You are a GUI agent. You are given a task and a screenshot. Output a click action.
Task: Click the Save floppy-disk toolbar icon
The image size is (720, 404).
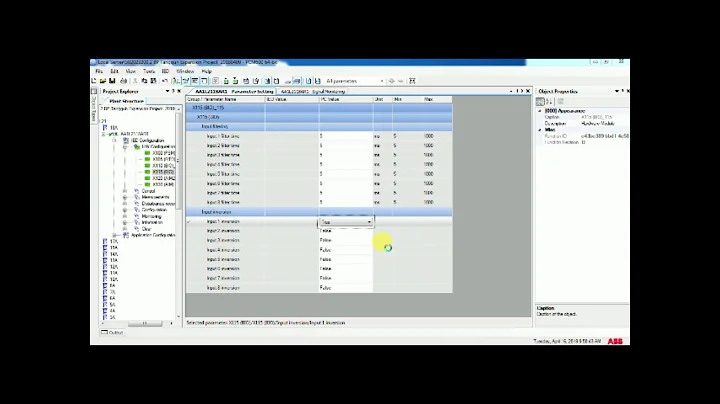[112, 81]
